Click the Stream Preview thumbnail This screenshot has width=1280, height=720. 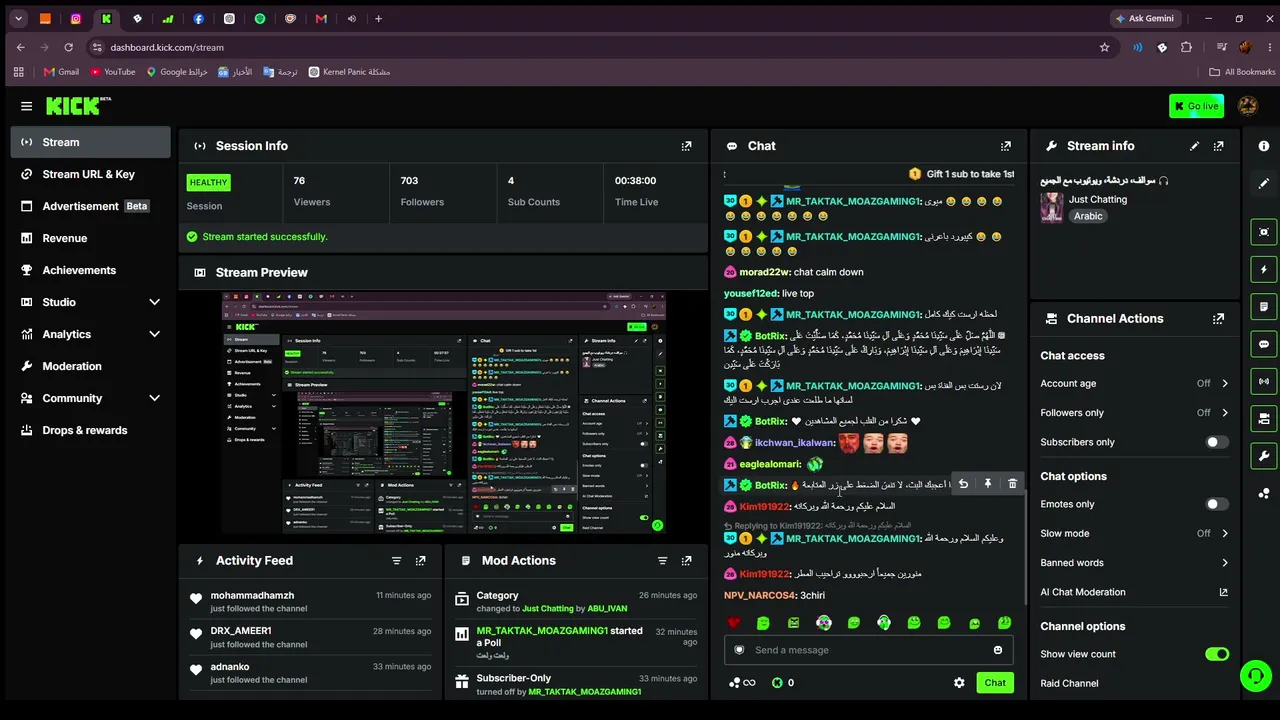point(444,413)
